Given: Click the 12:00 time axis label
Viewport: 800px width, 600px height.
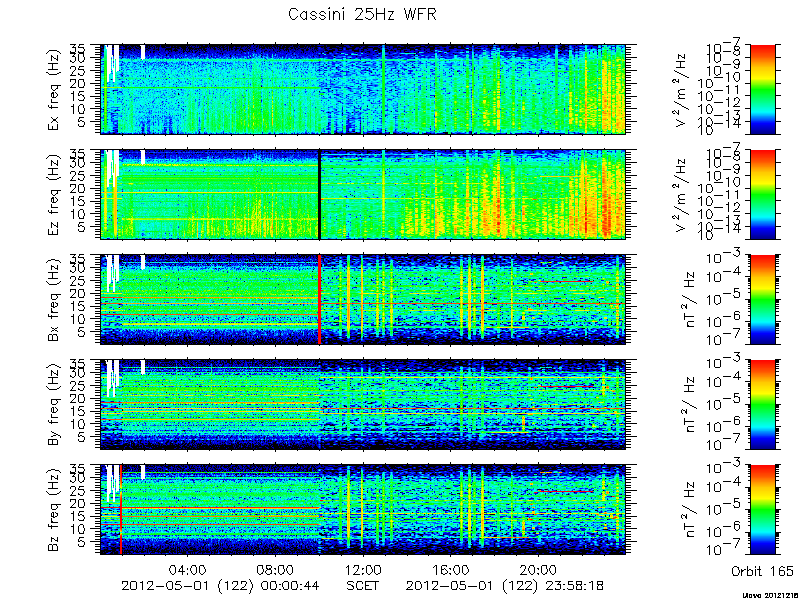Looking at the screenshot, I should (x=363, y=569).
